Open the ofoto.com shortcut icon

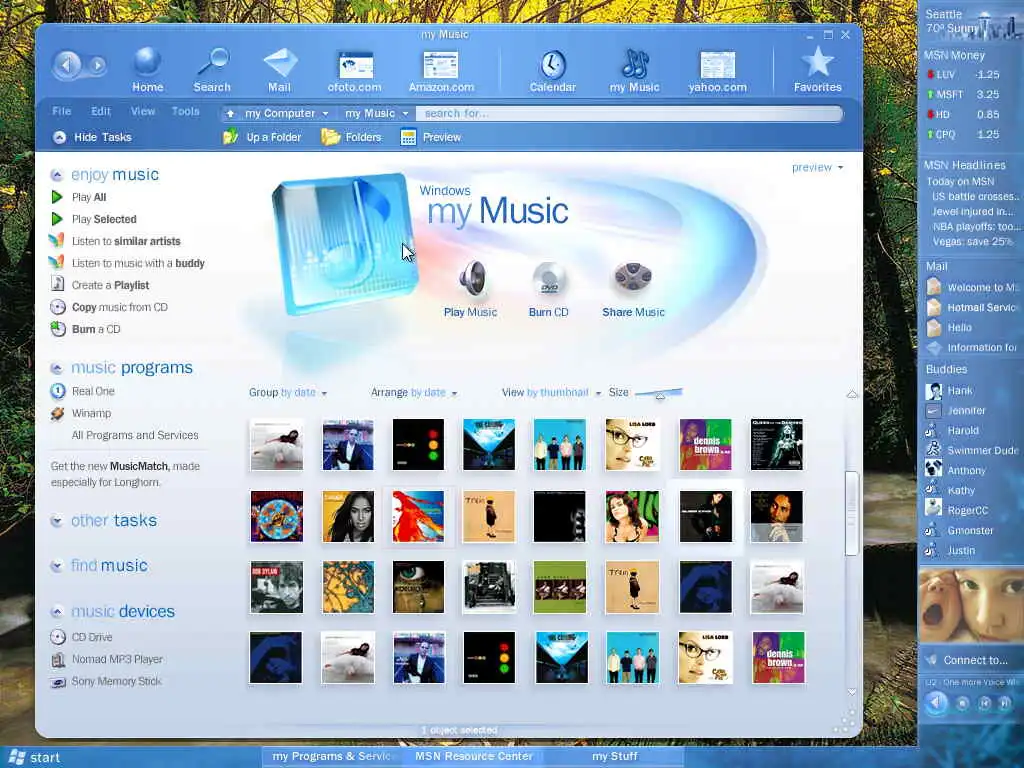click(355, 65)
